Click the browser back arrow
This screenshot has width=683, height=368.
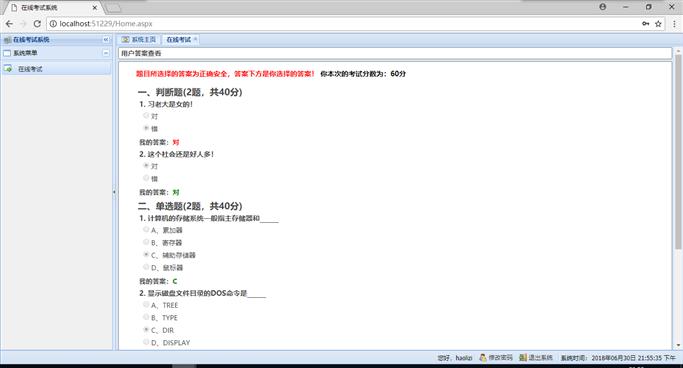(9, 24)
